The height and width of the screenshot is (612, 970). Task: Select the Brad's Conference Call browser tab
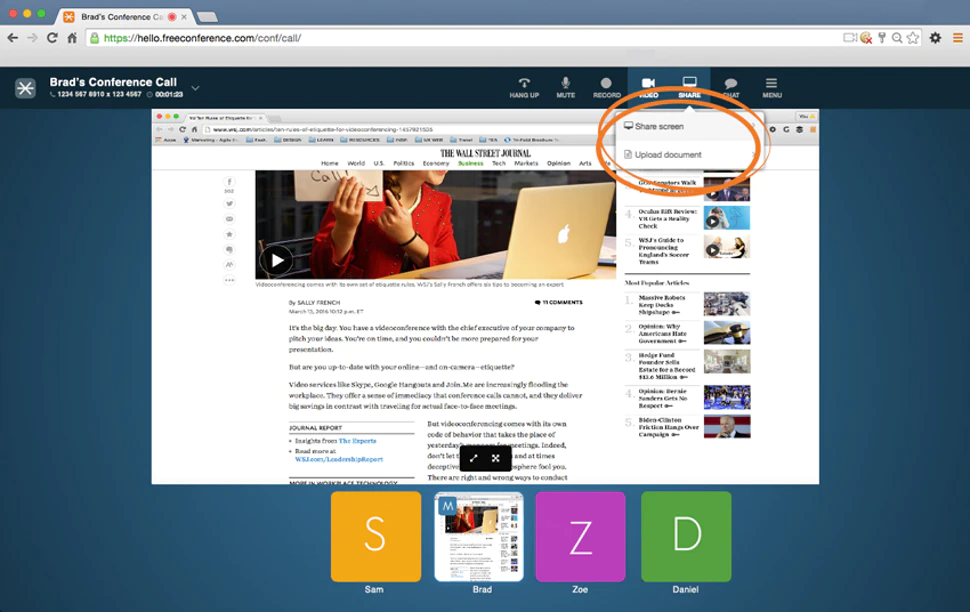point(118,16)
